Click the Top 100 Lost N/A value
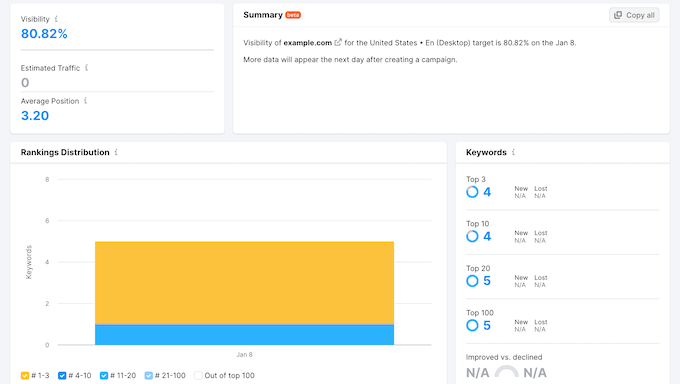 [540, 329]
